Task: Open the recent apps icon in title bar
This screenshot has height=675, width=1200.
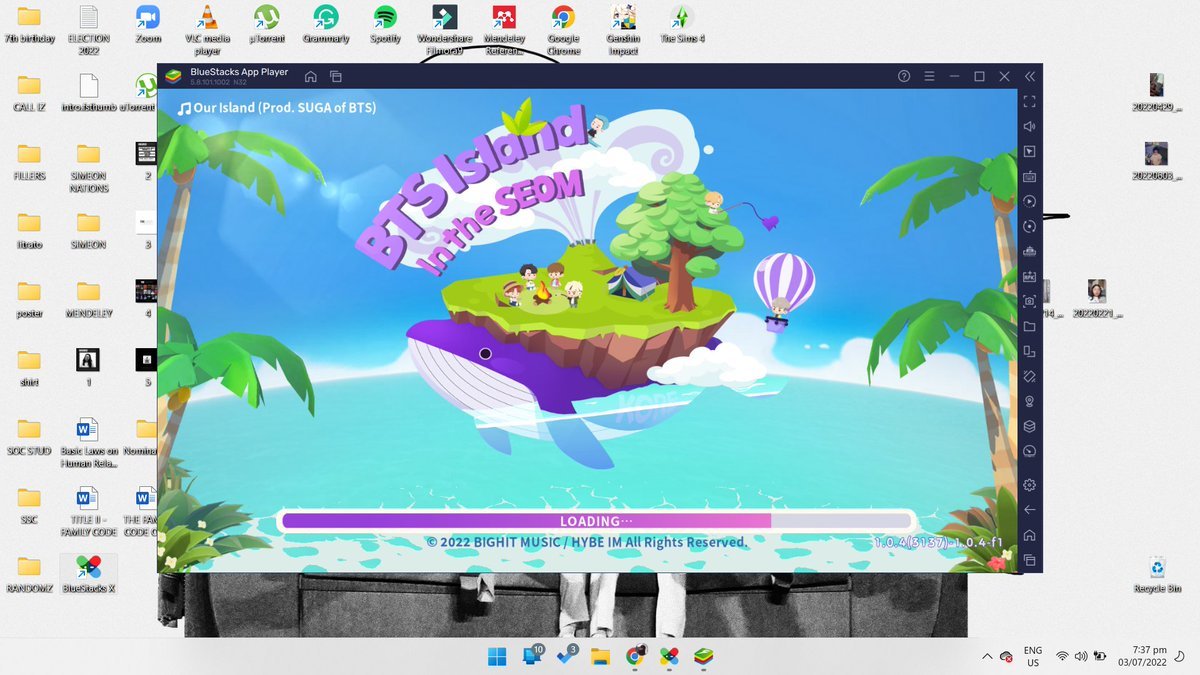Action: click(x=336, y=77)
